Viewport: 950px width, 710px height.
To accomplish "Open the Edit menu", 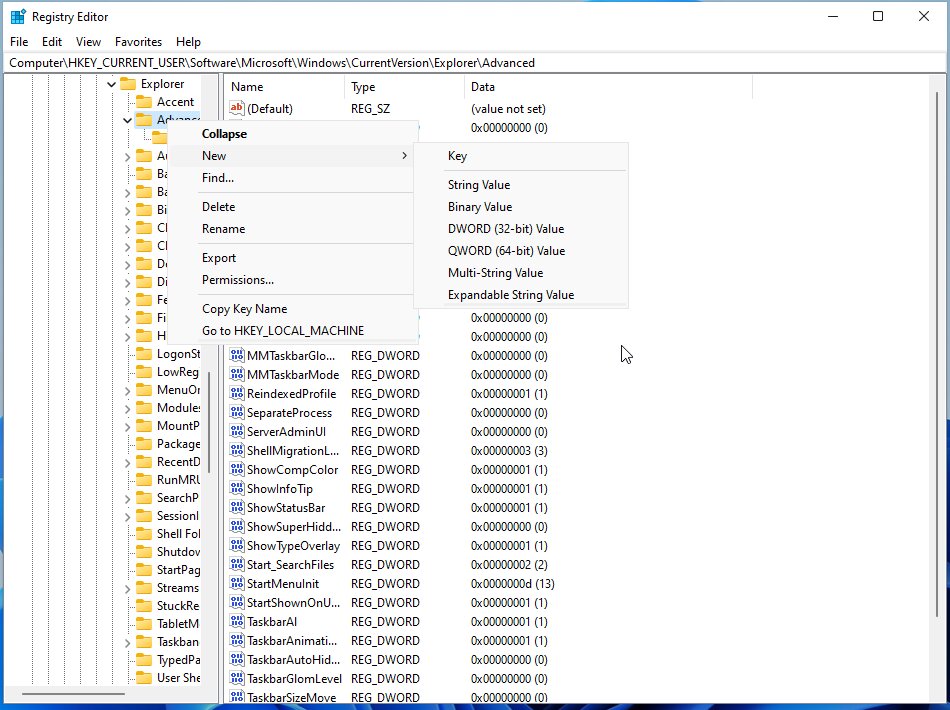I will click(51, 42).
